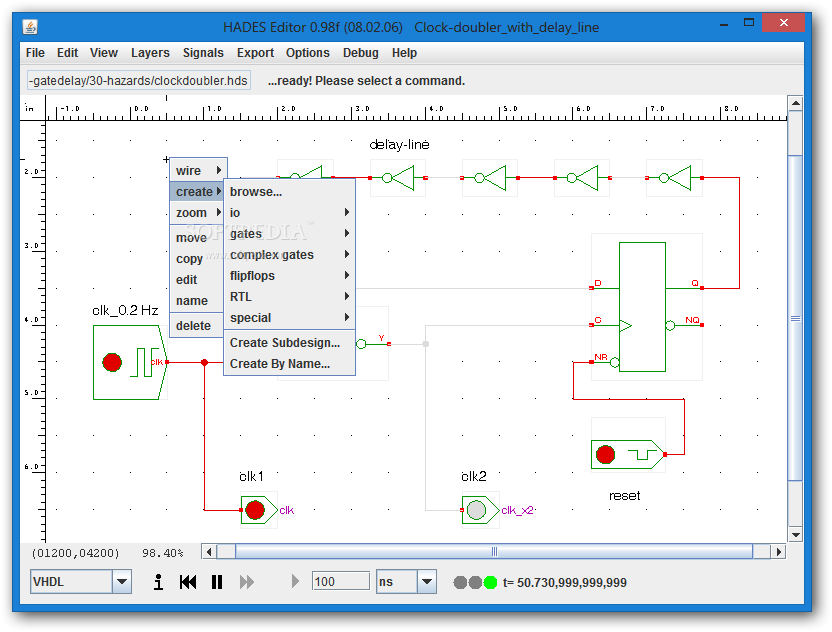Image resolution: width=832 pixels, height=632 pixels.
Task: Click the fast-forward simulation button
Action: click(x=246, y=582)
